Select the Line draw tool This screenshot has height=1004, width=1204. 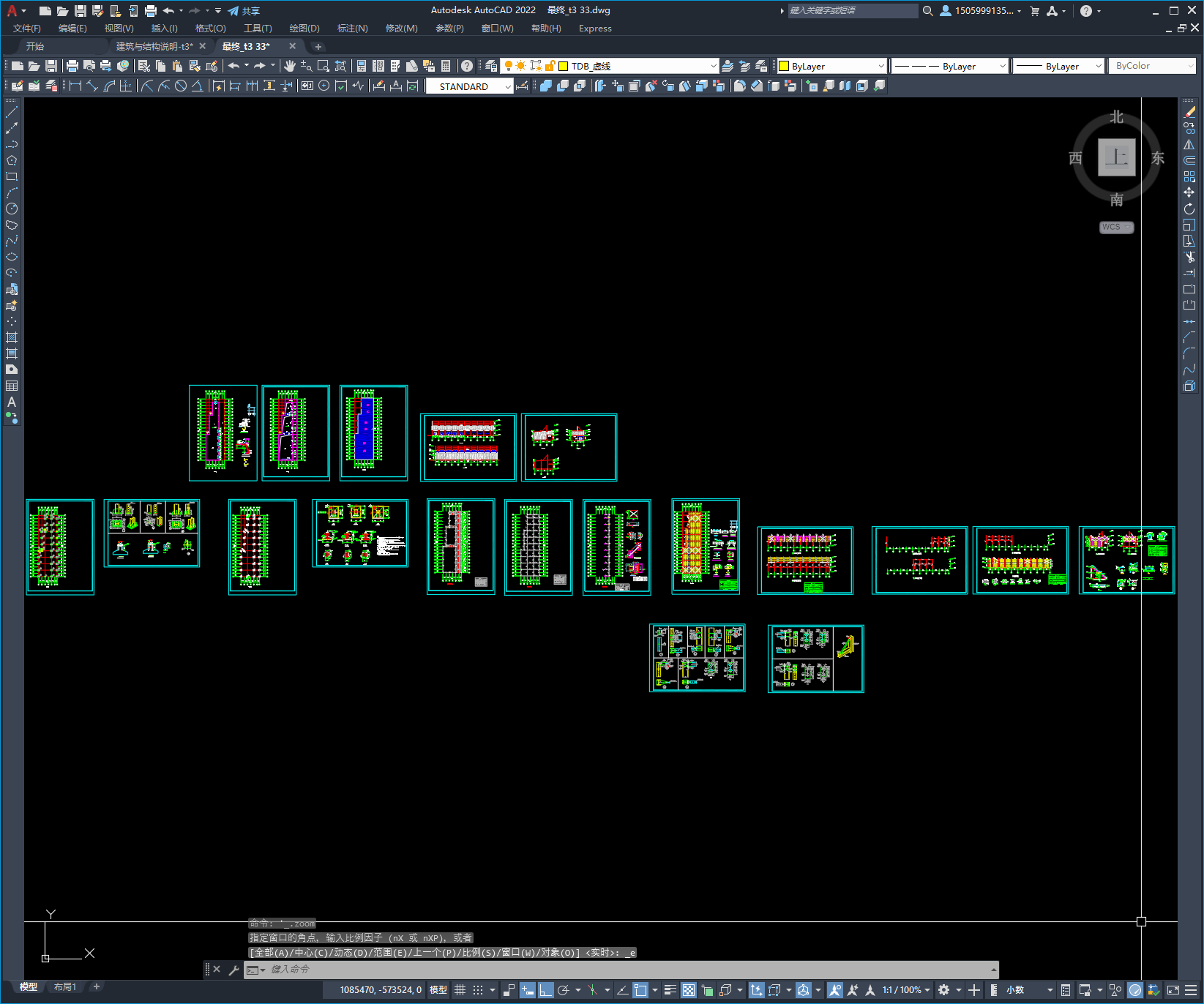[x=12, y=112]
